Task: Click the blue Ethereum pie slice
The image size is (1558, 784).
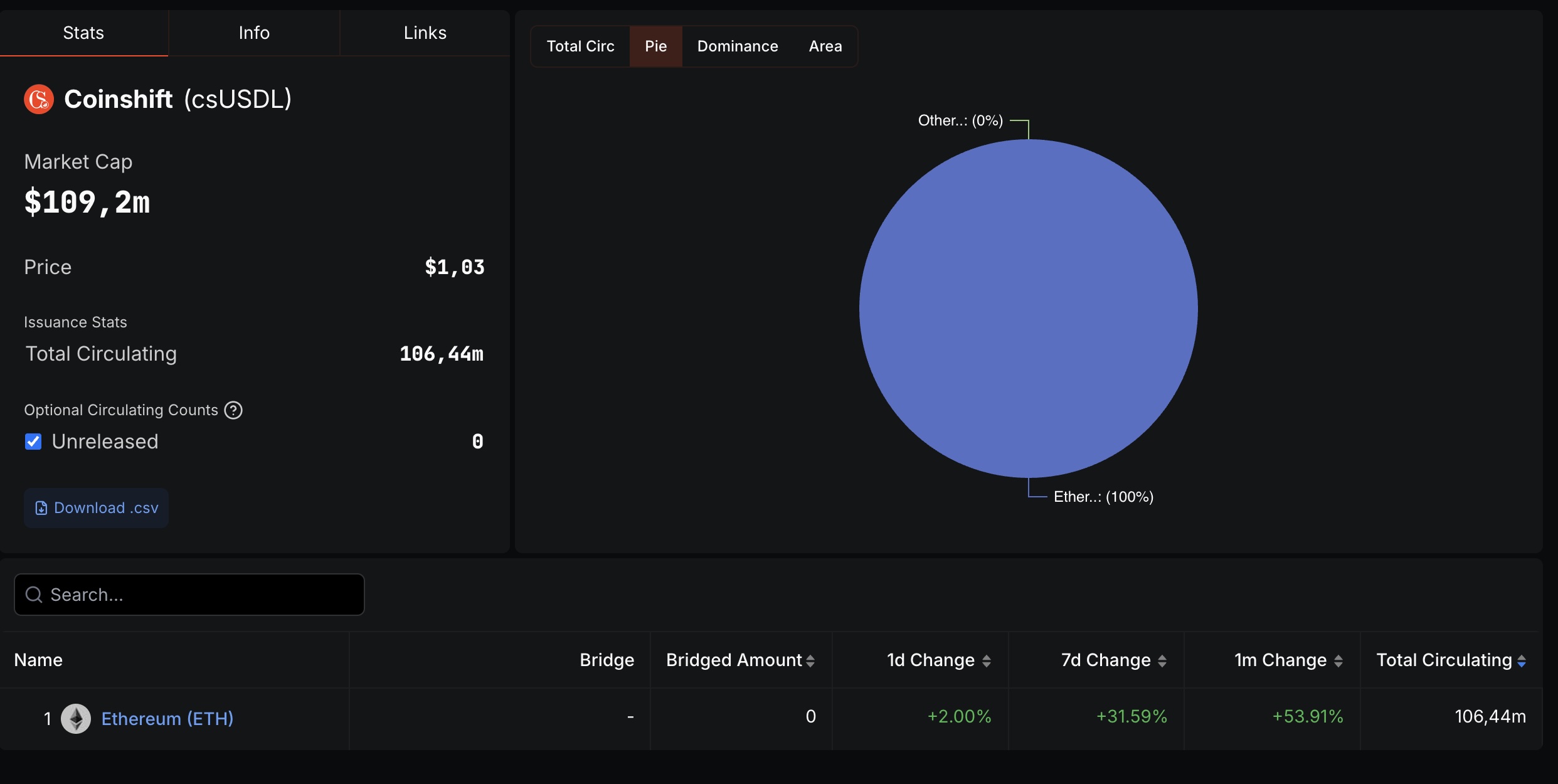Action: [x=1028, y=309]
